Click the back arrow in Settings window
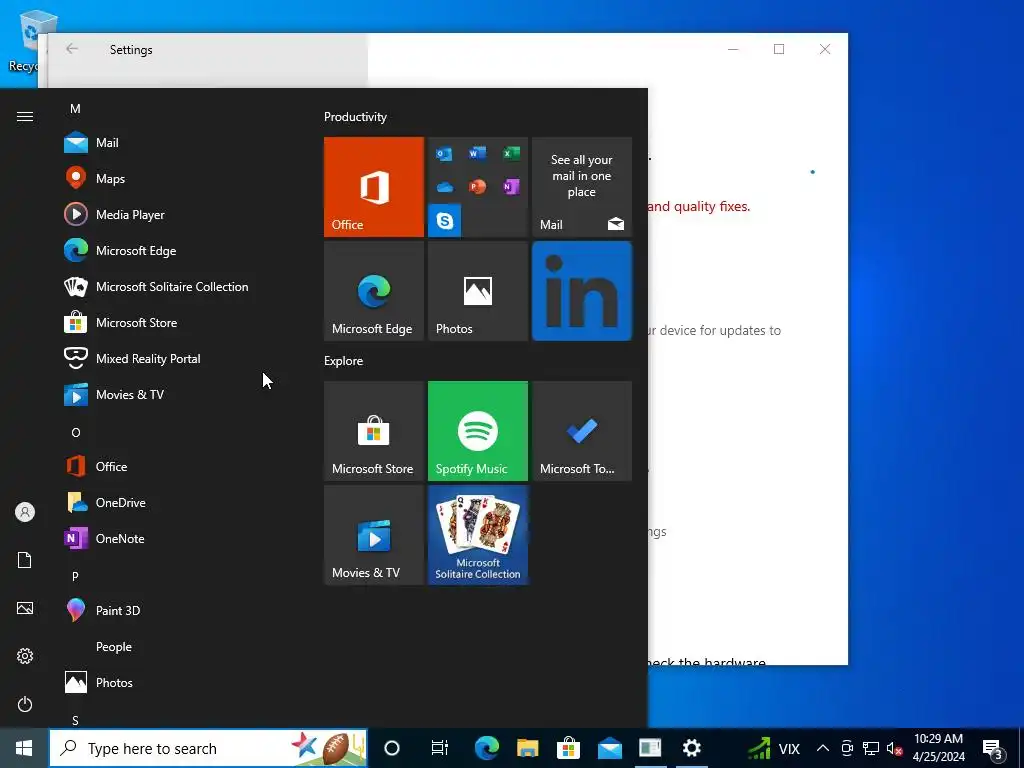 click(72, 49)
